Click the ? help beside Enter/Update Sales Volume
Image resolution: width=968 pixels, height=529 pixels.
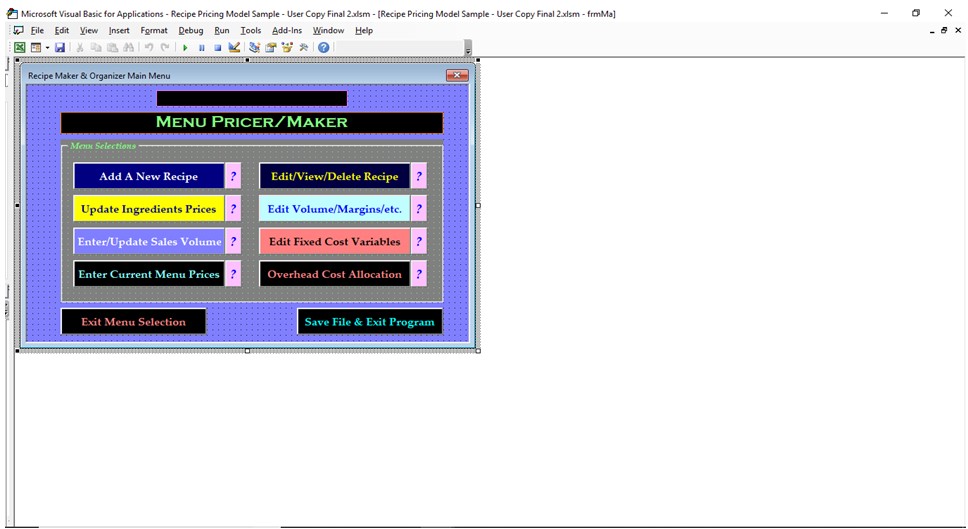point(233,241)
